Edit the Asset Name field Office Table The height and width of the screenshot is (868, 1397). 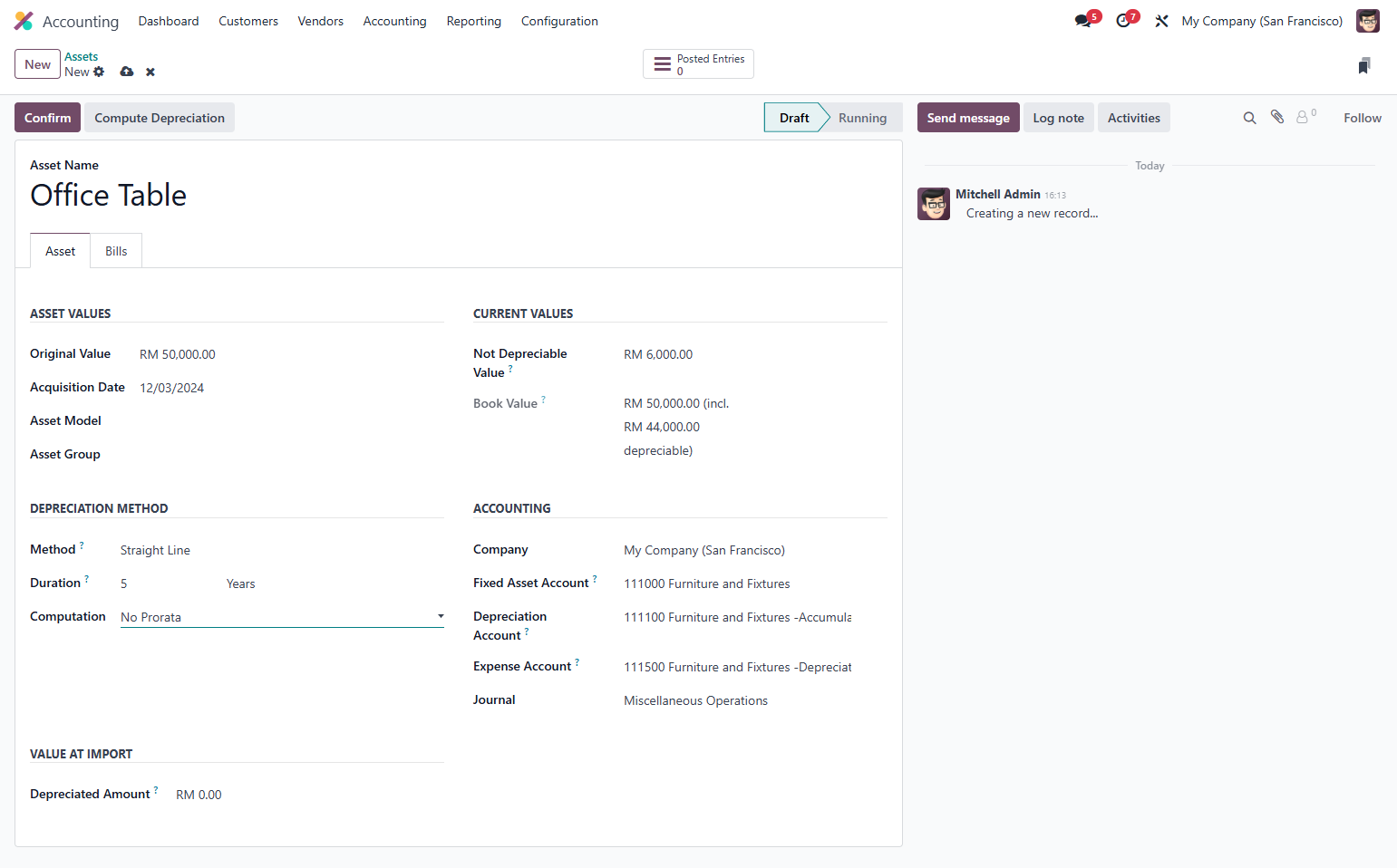point(459,196)
